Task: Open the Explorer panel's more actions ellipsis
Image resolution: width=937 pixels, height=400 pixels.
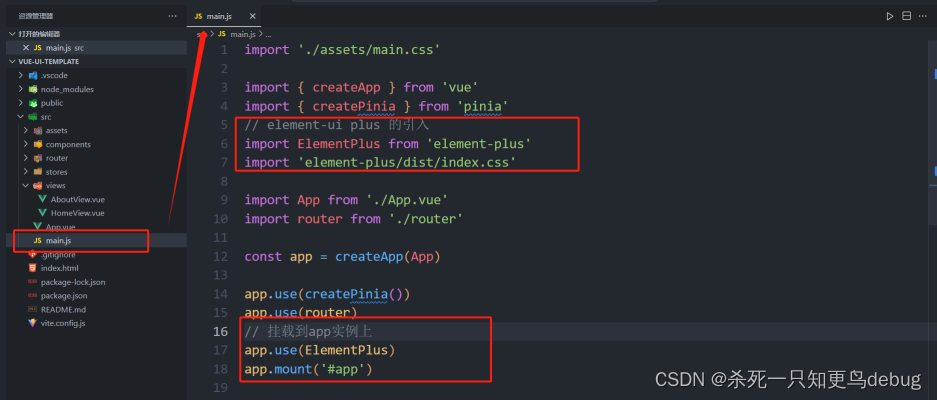Action: click(173, 16)
